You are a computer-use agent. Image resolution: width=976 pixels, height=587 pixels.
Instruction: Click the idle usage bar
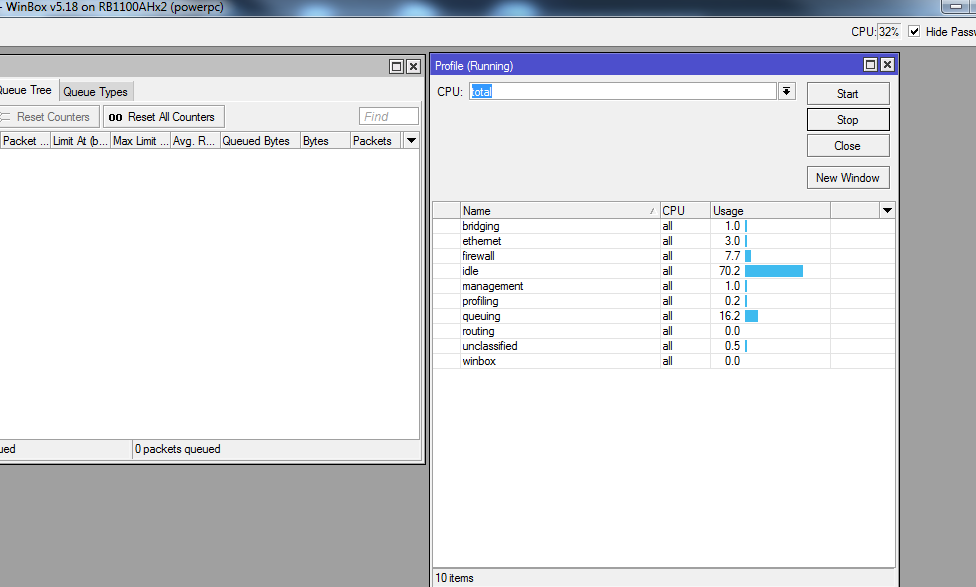point(774,271)
